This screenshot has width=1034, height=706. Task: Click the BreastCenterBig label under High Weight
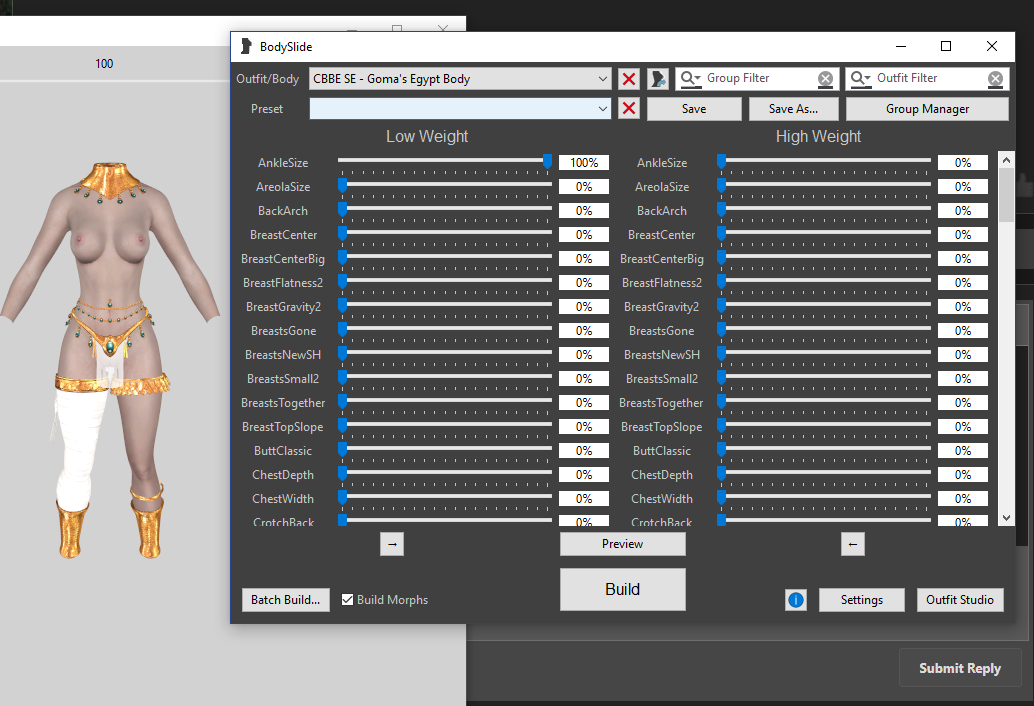[x=662, y=259]
